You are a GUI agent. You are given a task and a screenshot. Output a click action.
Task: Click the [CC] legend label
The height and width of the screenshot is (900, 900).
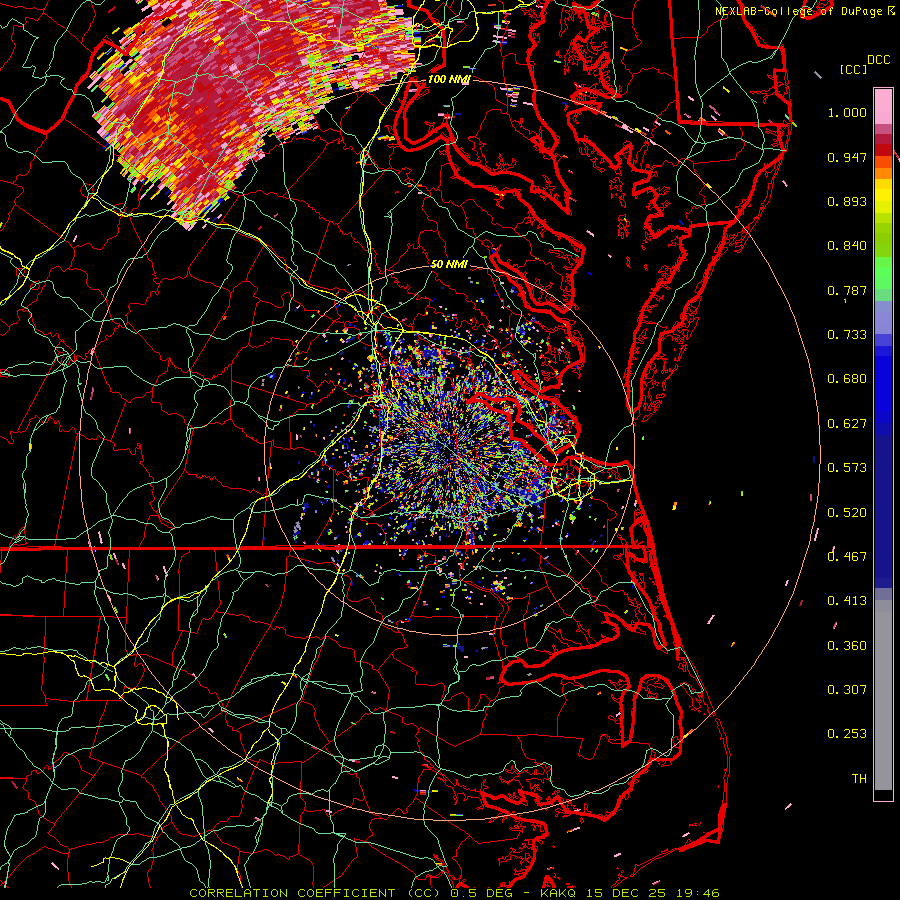click(854, 69)
